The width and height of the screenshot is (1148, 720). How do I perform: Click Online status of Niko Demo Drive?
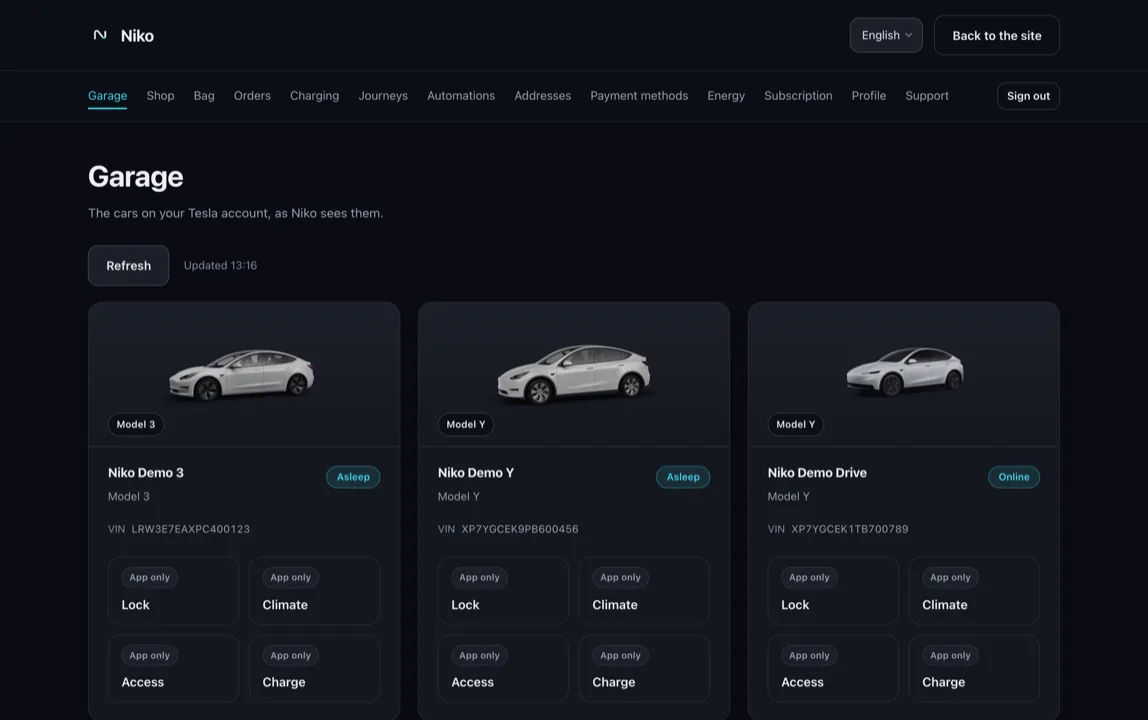click(1014, 477)
